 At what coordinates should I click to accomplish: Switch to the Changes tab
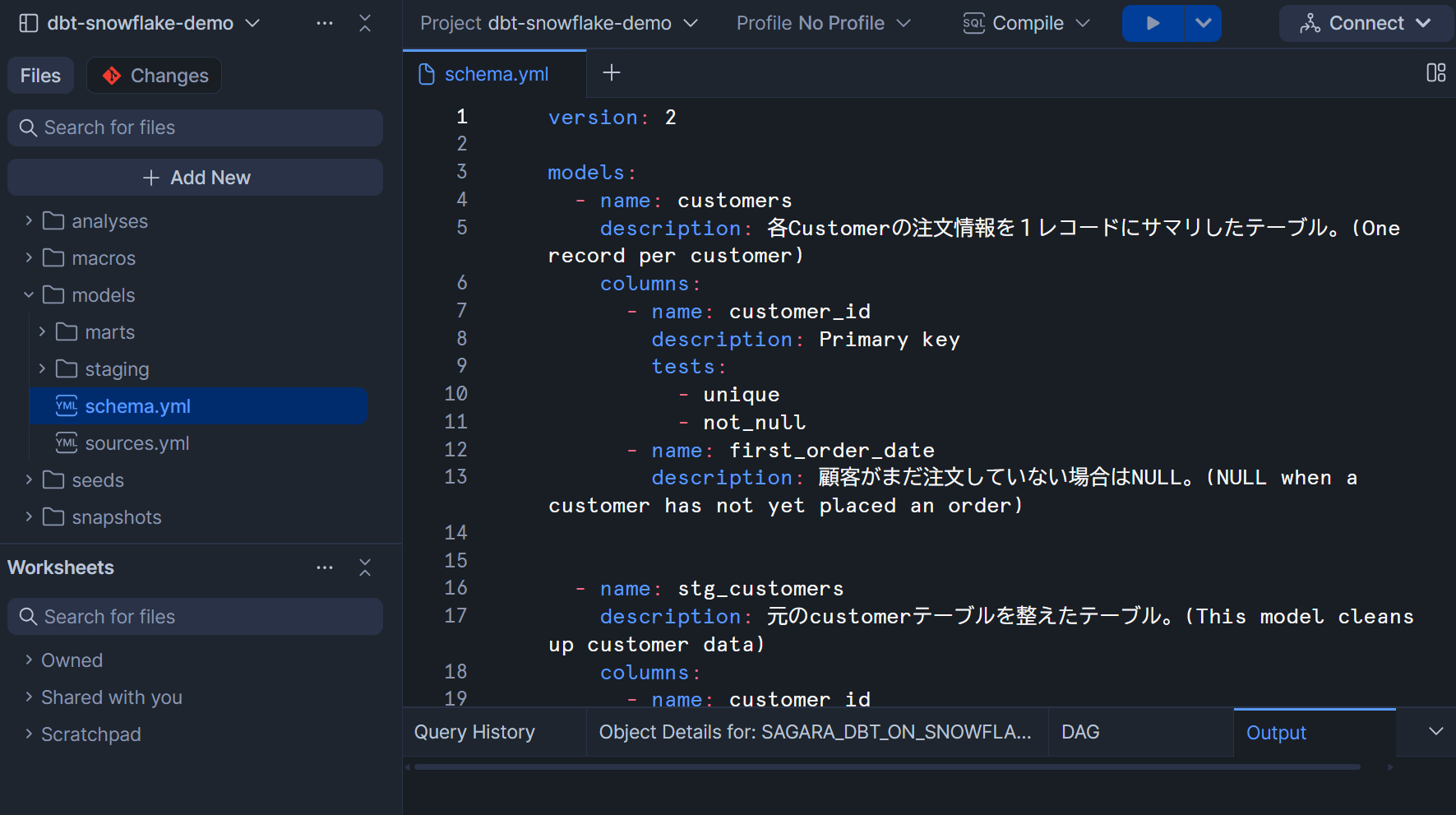(x=155, y=76)
